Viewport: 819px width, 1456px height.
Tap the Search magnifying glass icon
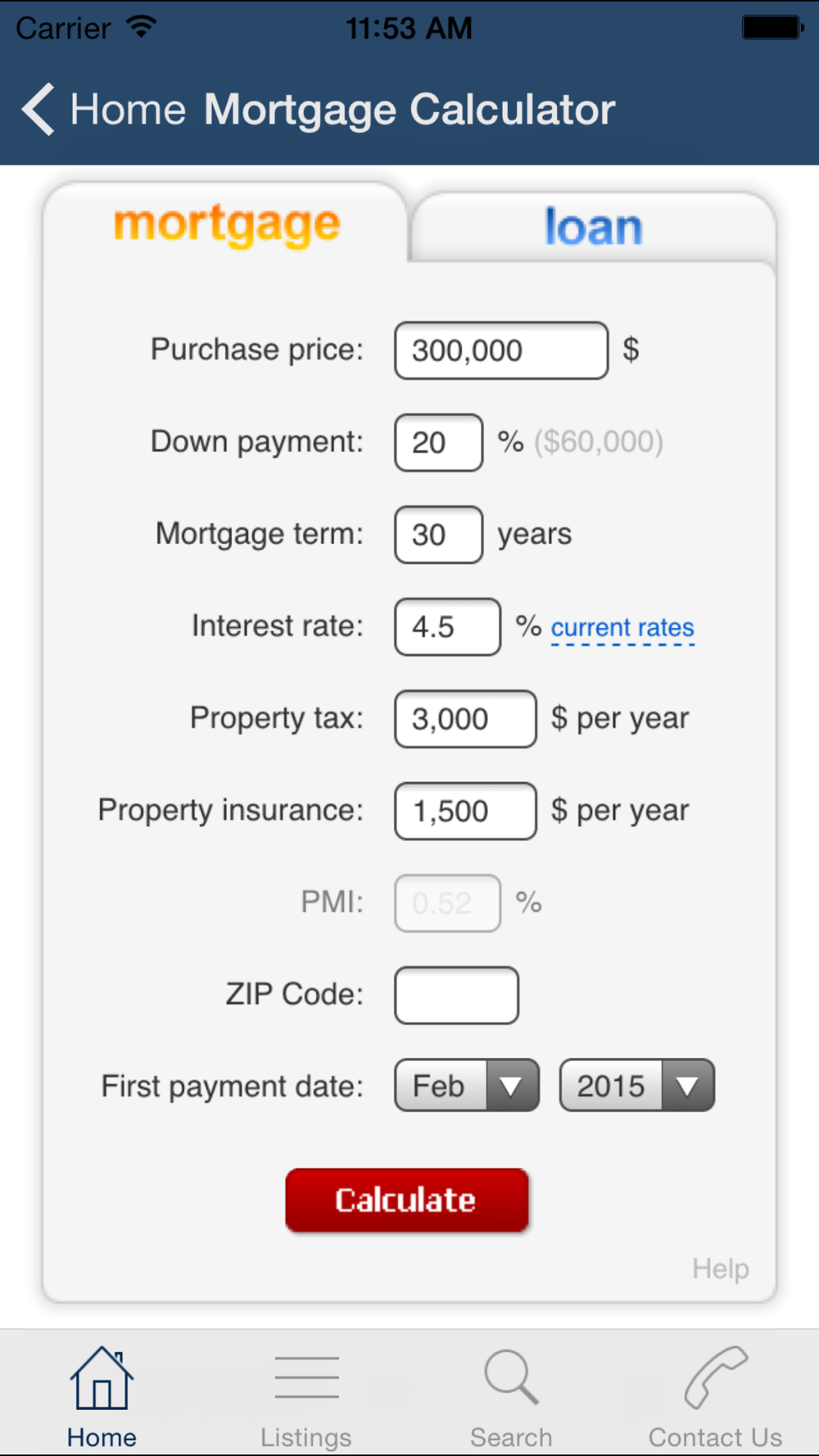coord(511,1377)
